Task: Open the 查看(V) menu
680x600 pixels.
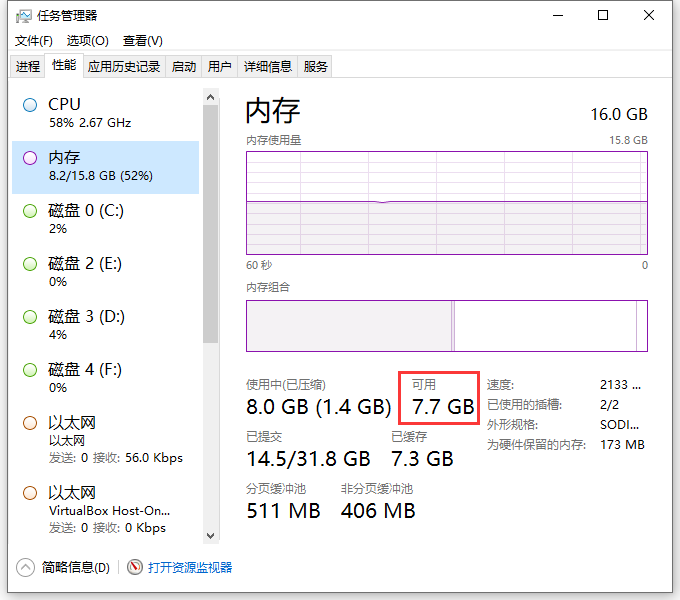Action: click(x=142, y=41)
